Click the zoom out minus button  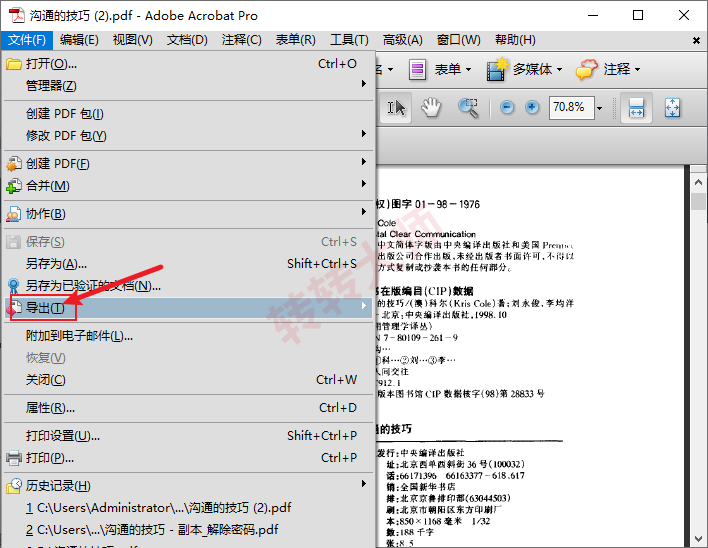point(507,107)
